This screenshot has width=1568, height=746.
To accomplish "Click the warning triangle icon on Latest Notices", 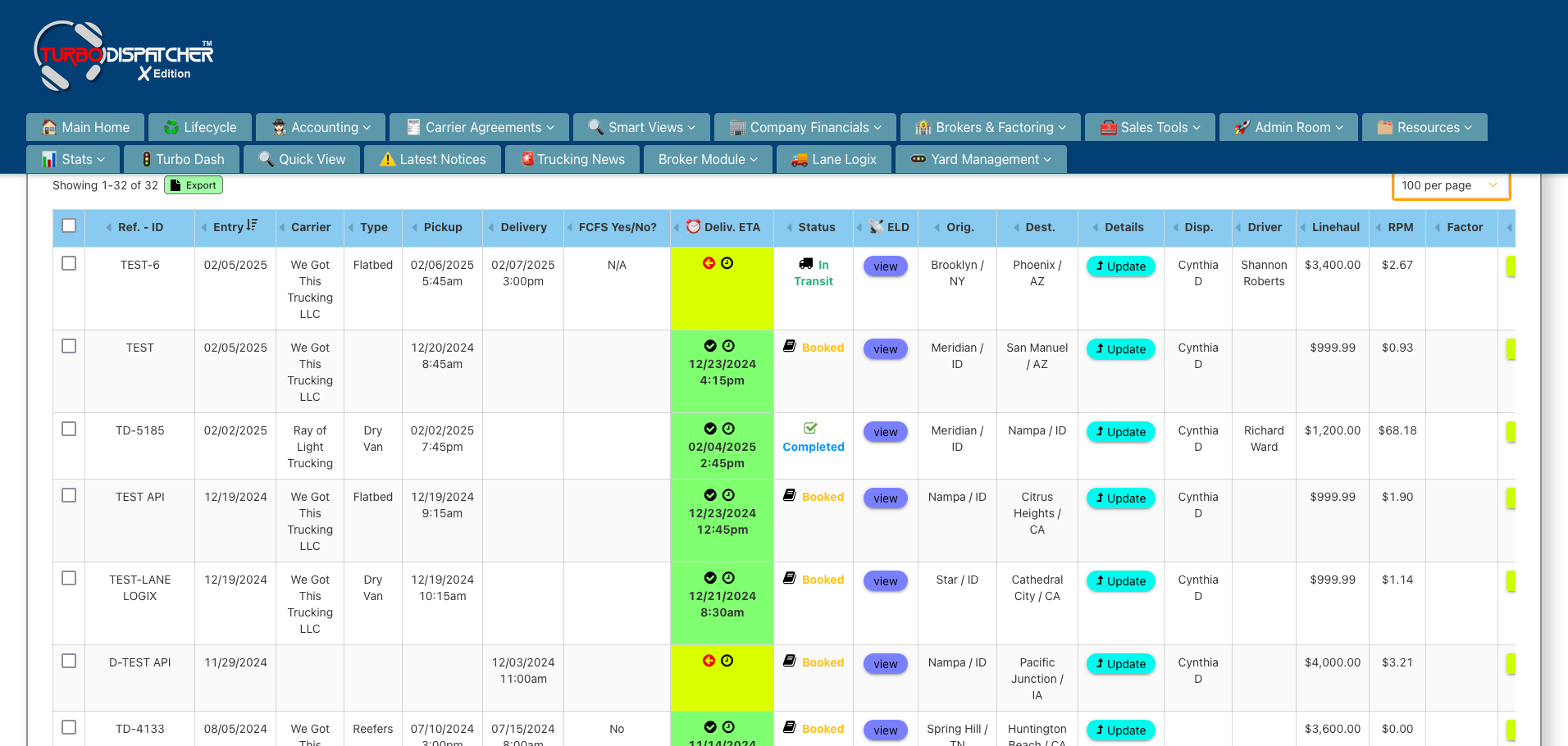I will pos(386,159).
